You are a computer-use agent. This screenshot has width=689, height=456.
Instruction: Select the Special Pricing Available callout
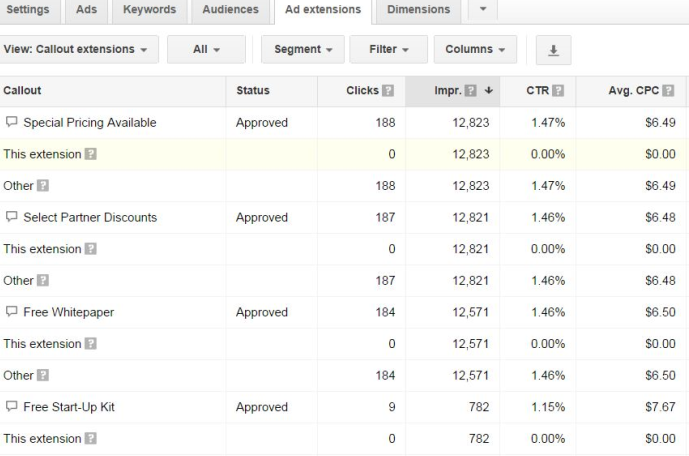pos(90,123)
